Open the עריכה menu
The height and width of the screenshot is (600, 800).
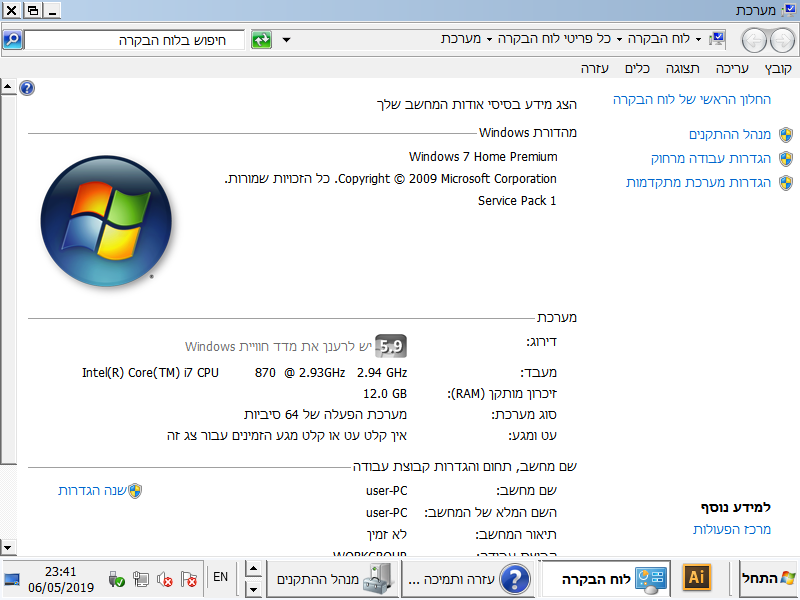pyautogui.click(x=732, y=68)
